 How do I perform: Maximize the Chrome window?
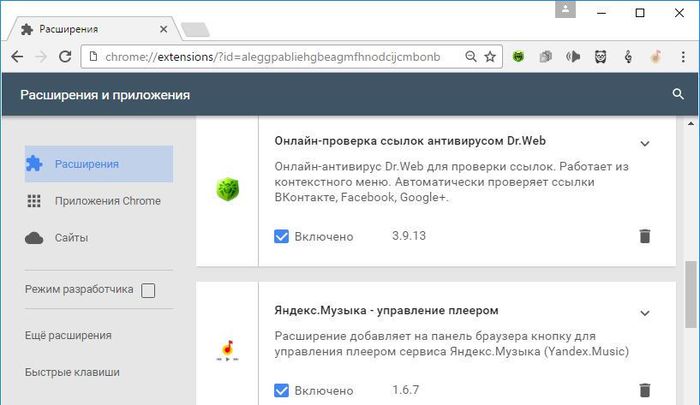pyautogui.click(x=640, y=13)
